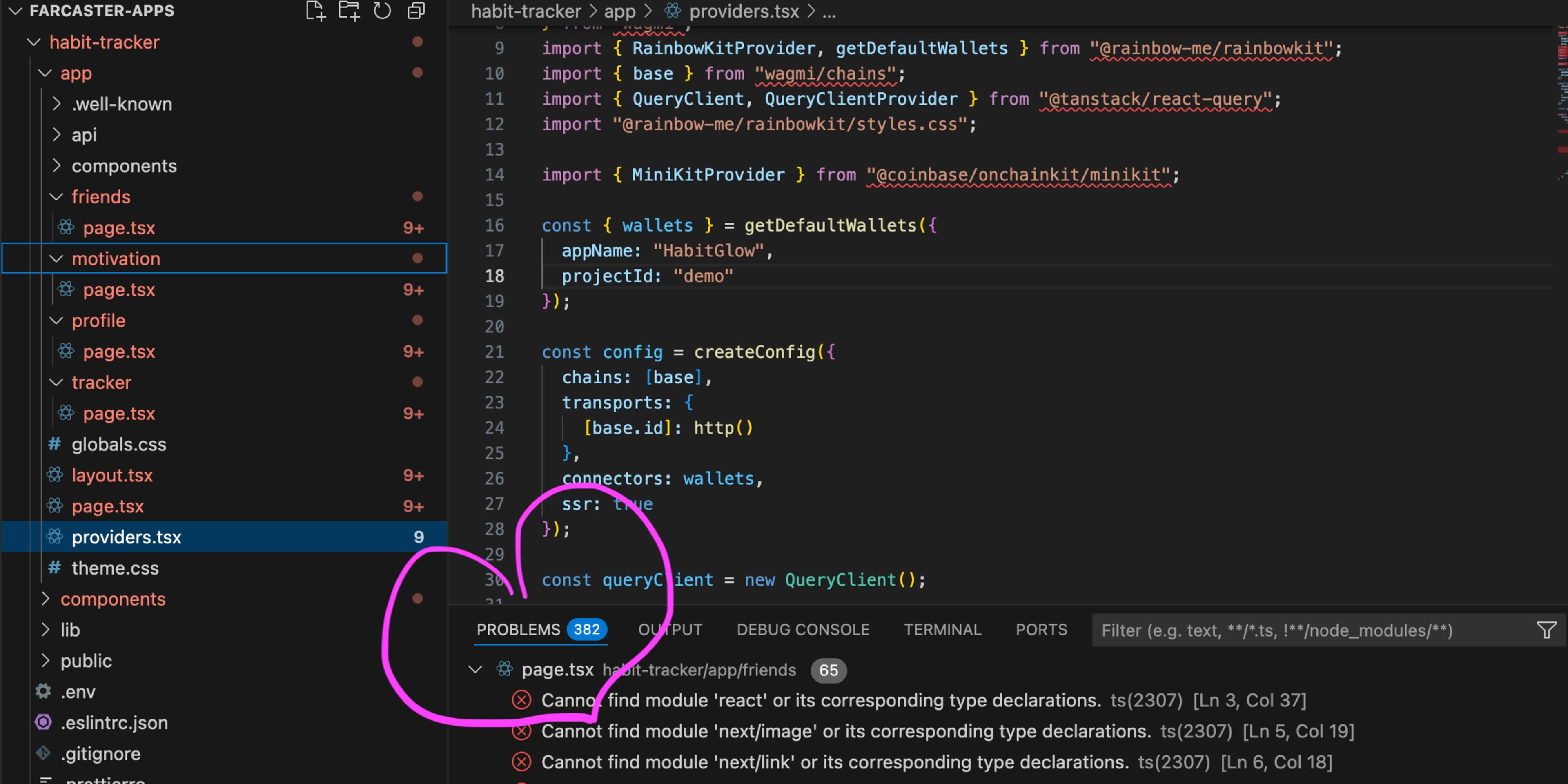Expand the lib folder
1568x784 pixels.
[x=46, y=629]
